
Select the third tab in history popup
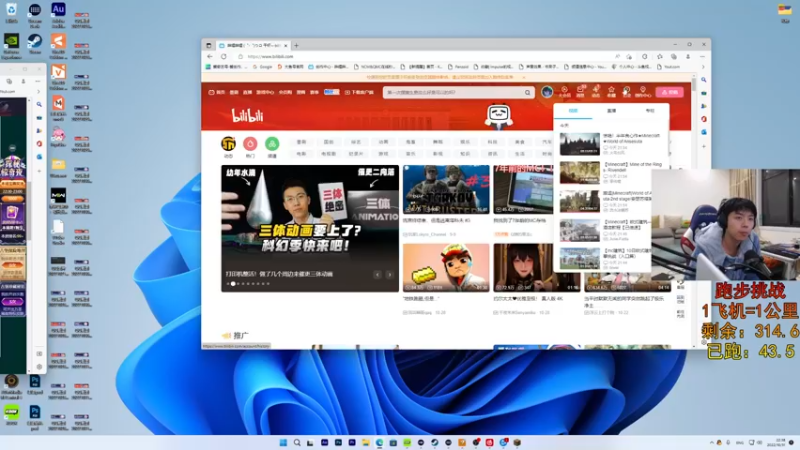click(649, 111)
